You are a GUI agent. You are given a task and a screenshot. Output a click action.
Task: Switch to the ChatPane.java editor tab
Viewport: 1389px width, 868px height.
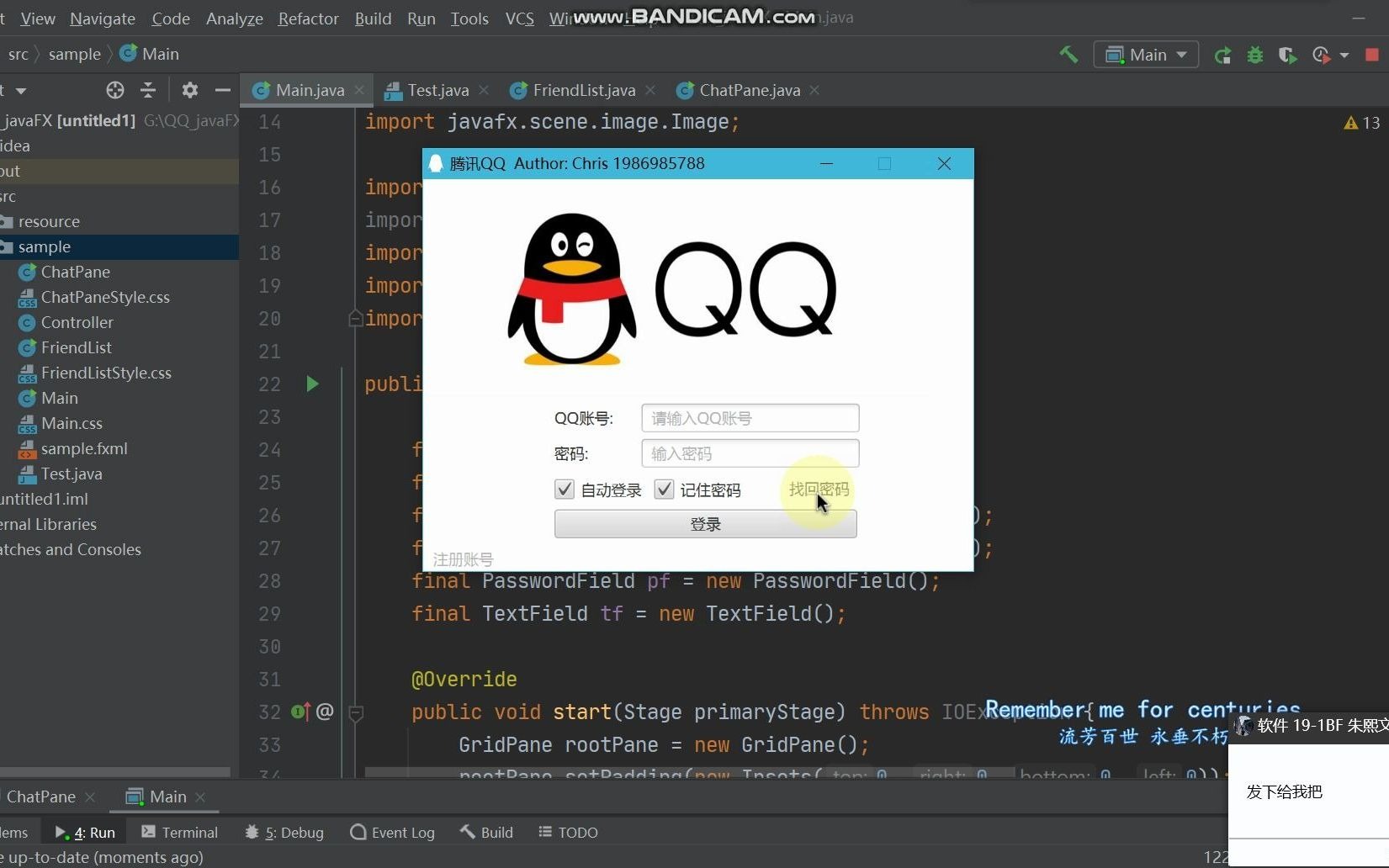[750, 90]
